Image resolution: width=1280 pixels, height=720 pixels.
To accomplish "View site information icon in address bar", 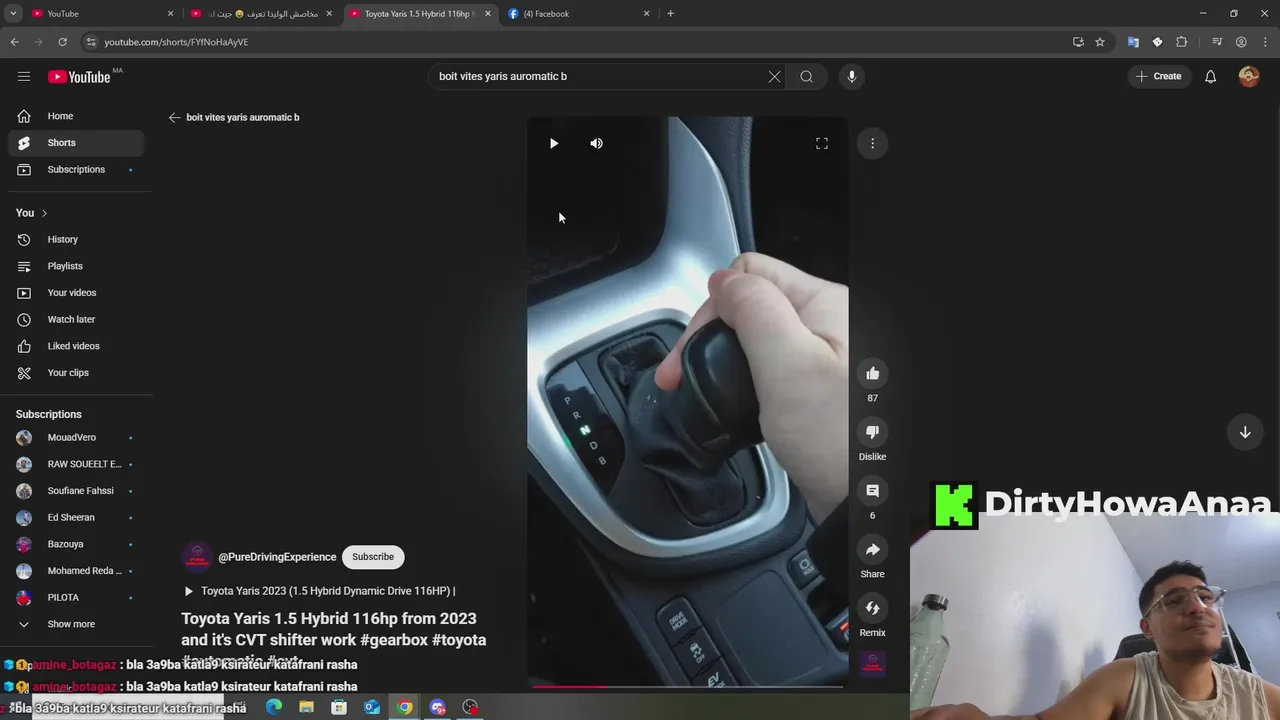I will (x=91, y=42).
